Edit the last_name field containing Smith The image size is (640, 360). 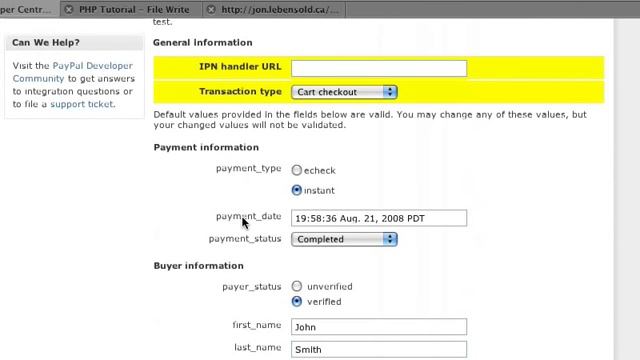click(x=379, y=349)
